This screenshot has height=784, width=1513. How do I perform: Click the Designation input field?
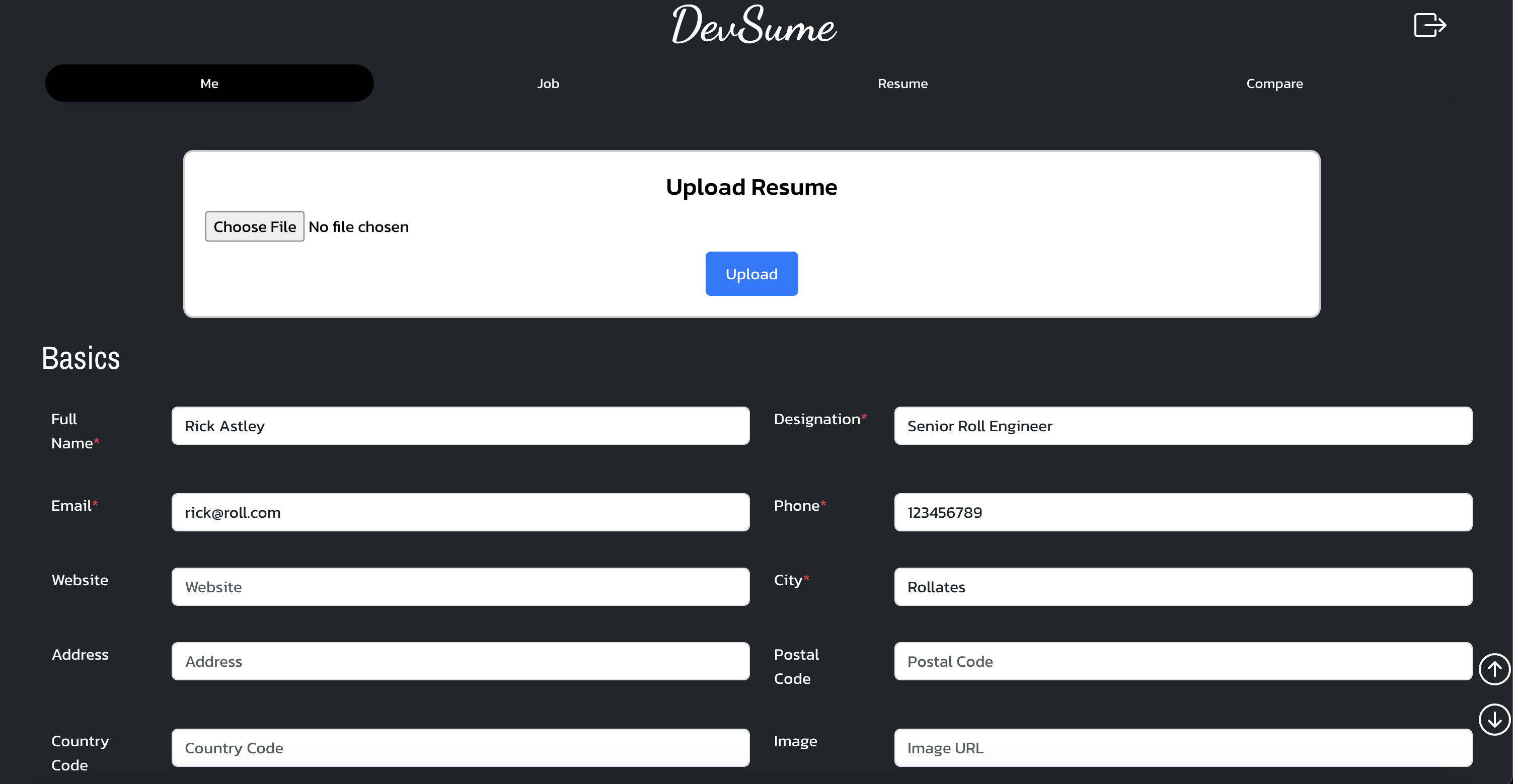[1182, 426]
